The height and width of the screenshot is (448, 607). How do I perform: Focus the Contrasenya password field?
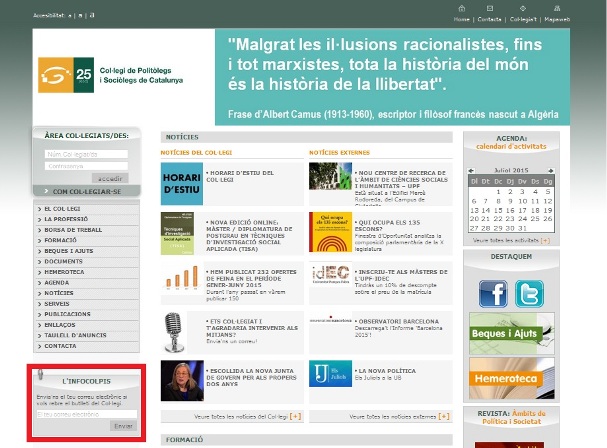pos(86,166)
